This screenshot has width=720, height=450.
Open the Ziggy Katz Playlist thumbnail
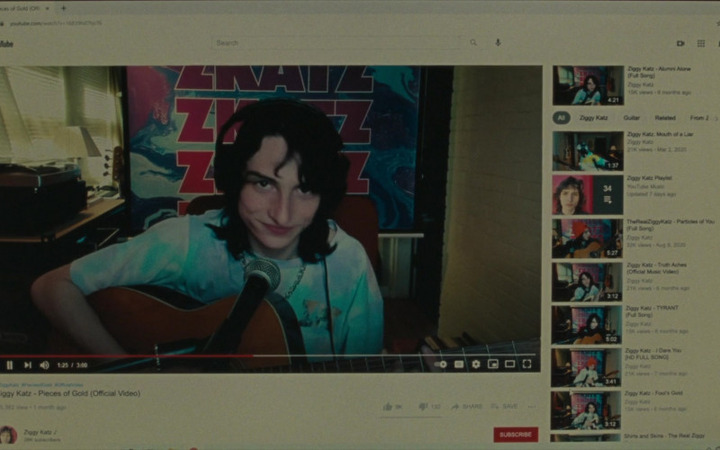[588, 195]
